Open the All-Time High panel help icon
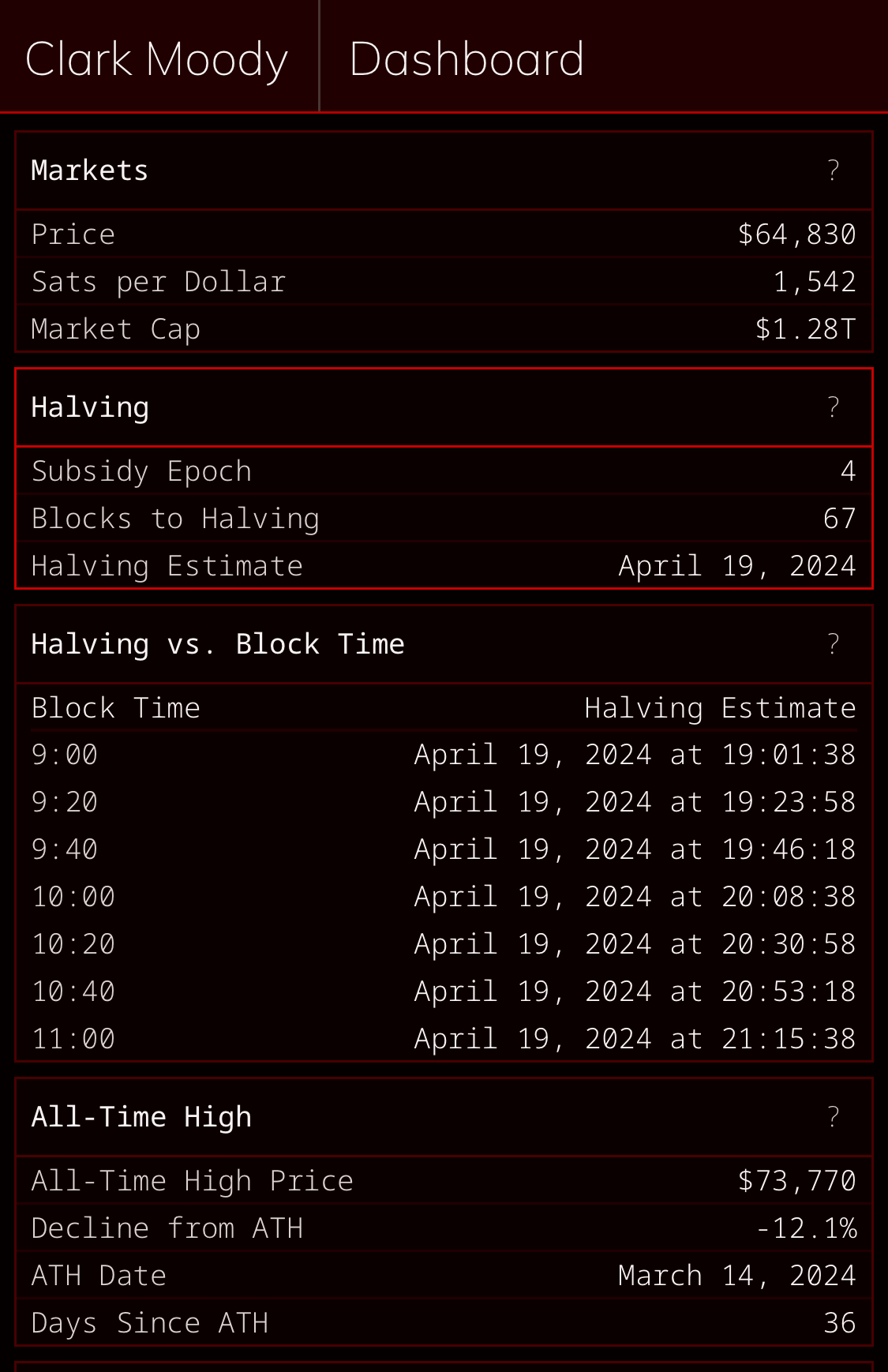Image resolution: width=888 pixels, height=1372 pixels. (833, 1117)
